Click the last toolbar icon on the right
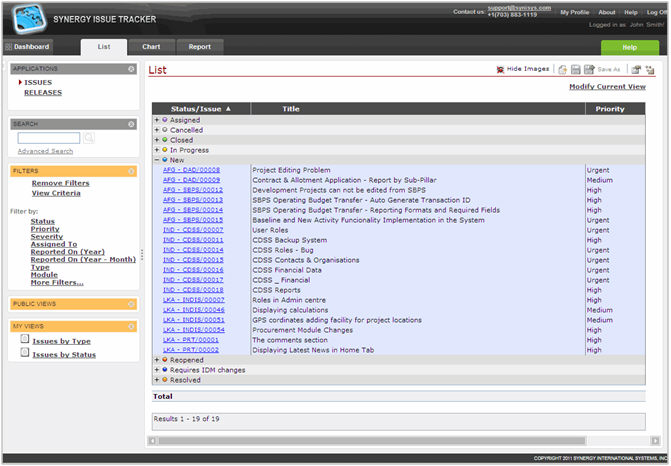 [650, 69]
